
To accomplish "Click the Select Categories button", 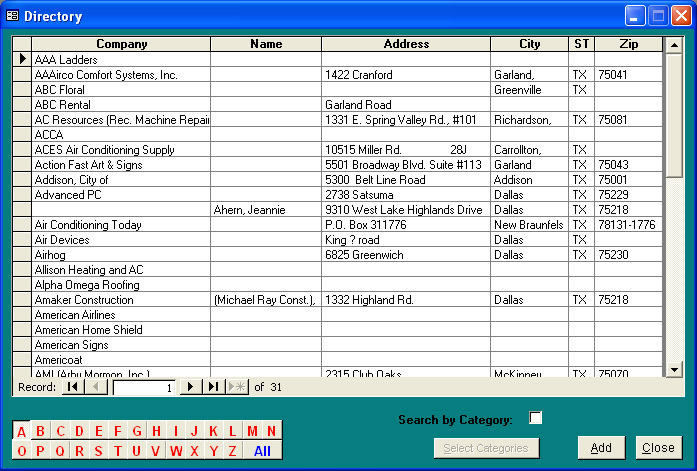I will coord(486,448).
